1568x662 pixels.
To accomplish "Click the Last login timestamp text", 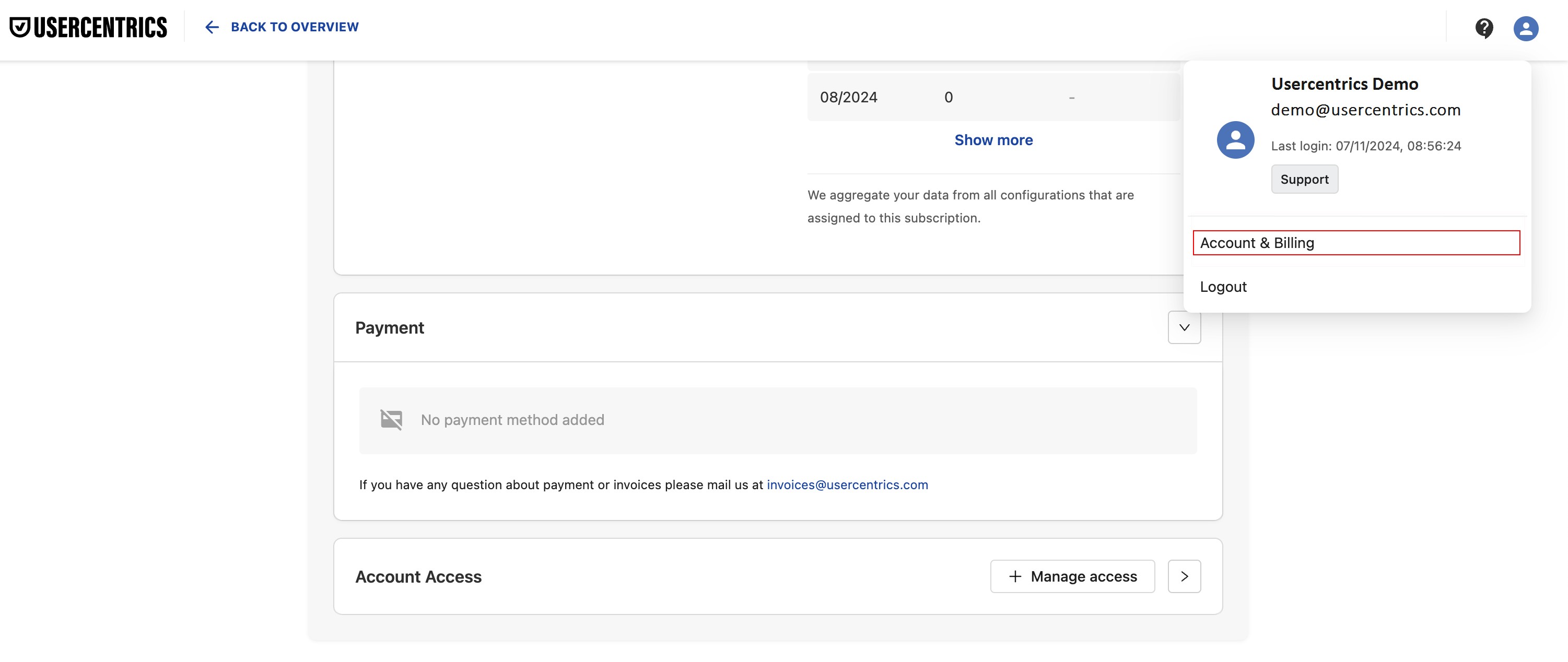I will tap(1366, 146).
